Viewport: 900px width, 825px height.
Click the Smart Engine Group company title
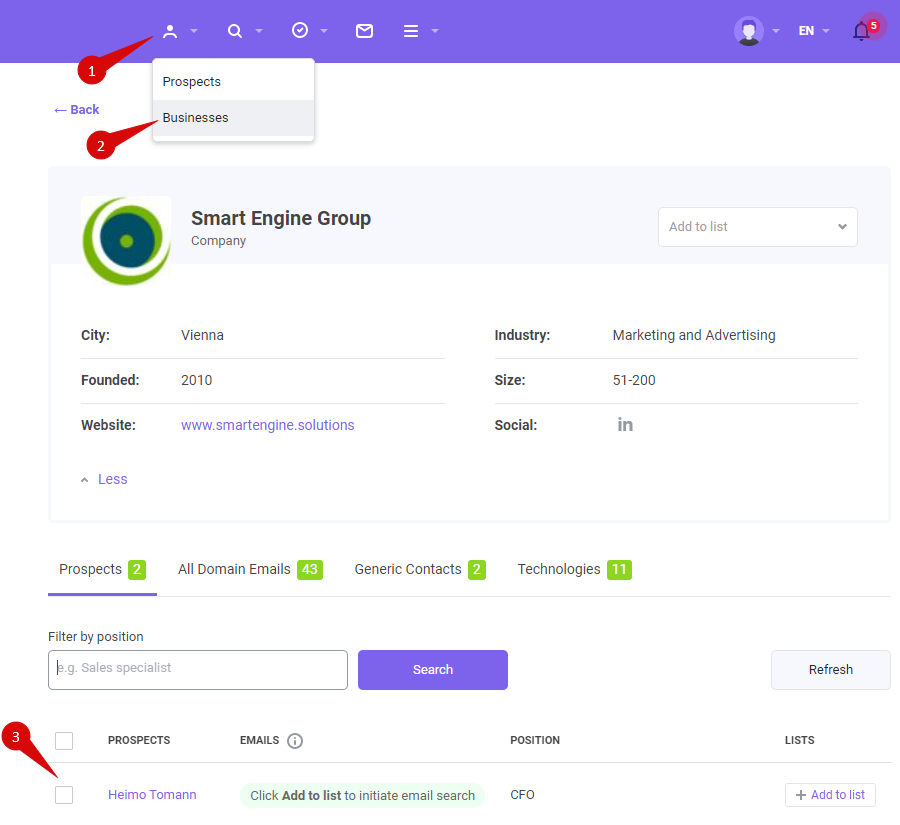281,218
